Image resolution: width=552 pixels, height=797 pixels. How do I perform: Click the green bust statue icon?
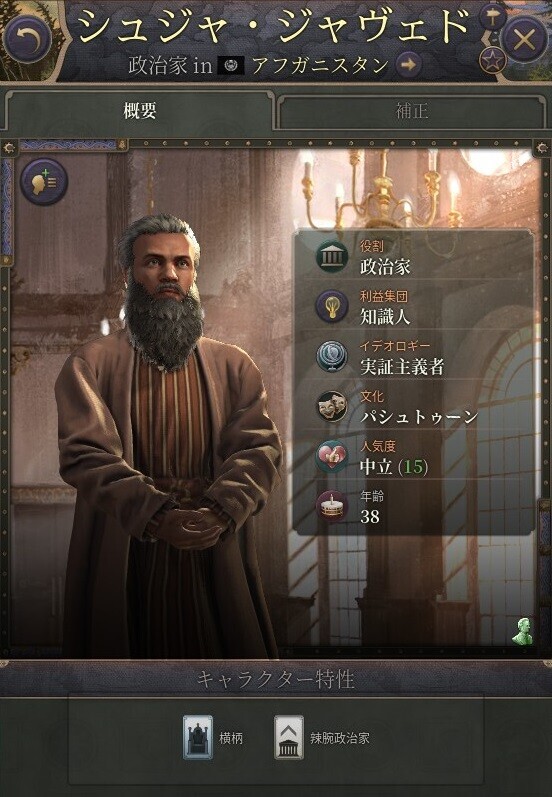523,632
